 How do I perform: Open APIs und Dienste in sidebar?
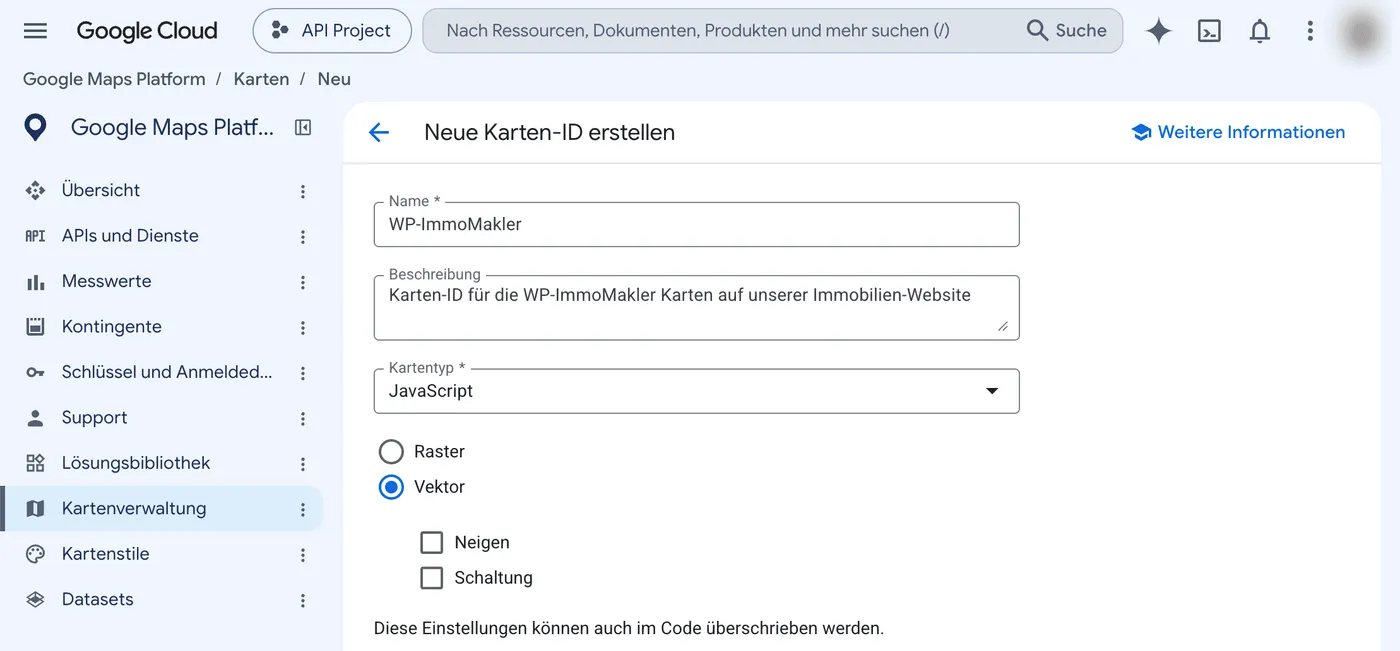click(x=130, y=236)
